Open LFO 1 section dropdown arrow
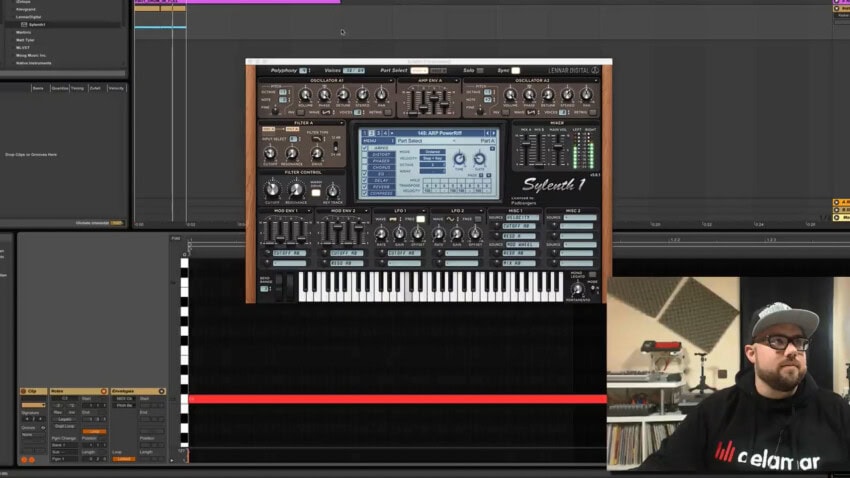This screenshot has width=850, height=478. [423, 211]
